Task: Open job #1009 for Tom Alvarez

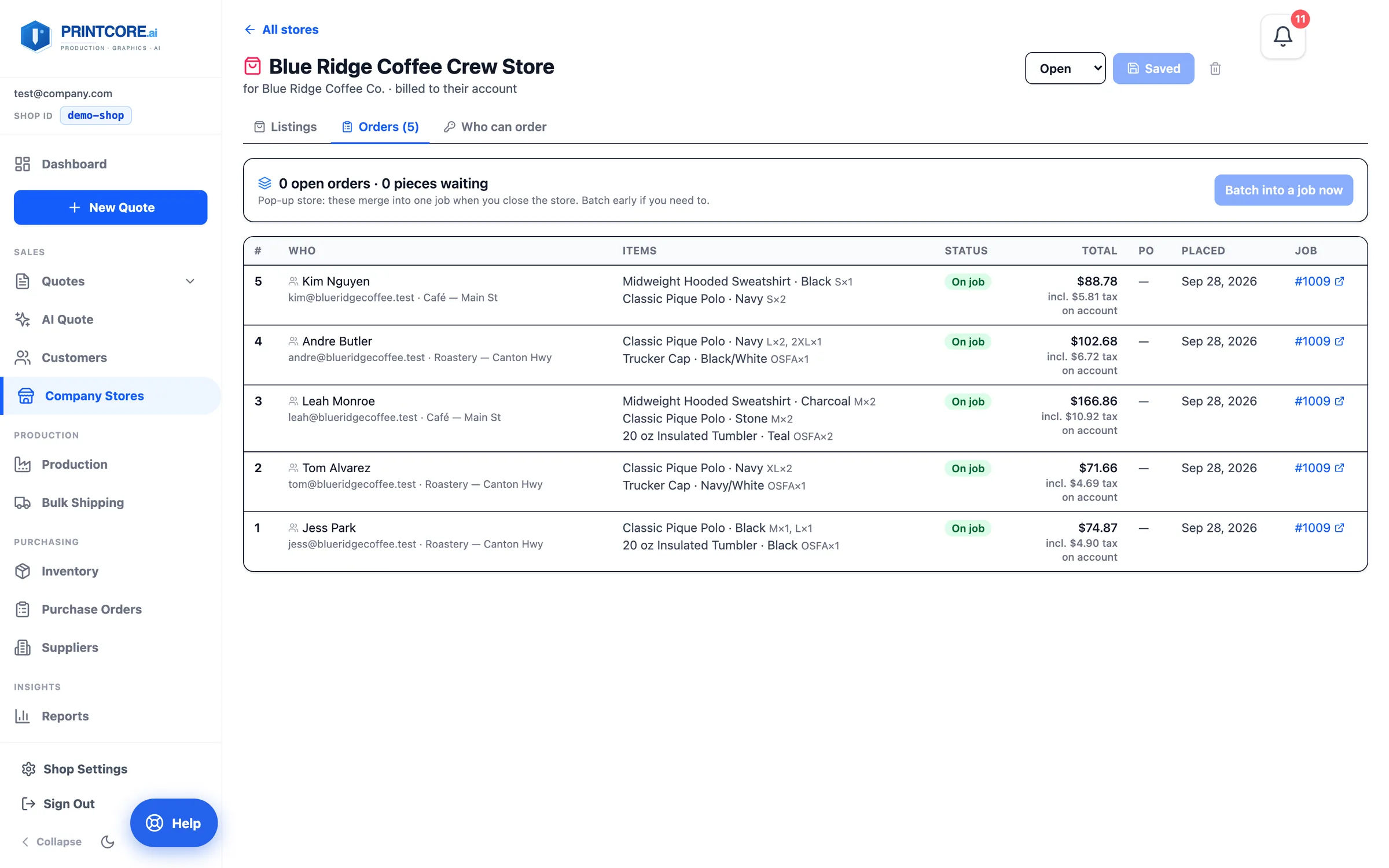Action: 1319,468
